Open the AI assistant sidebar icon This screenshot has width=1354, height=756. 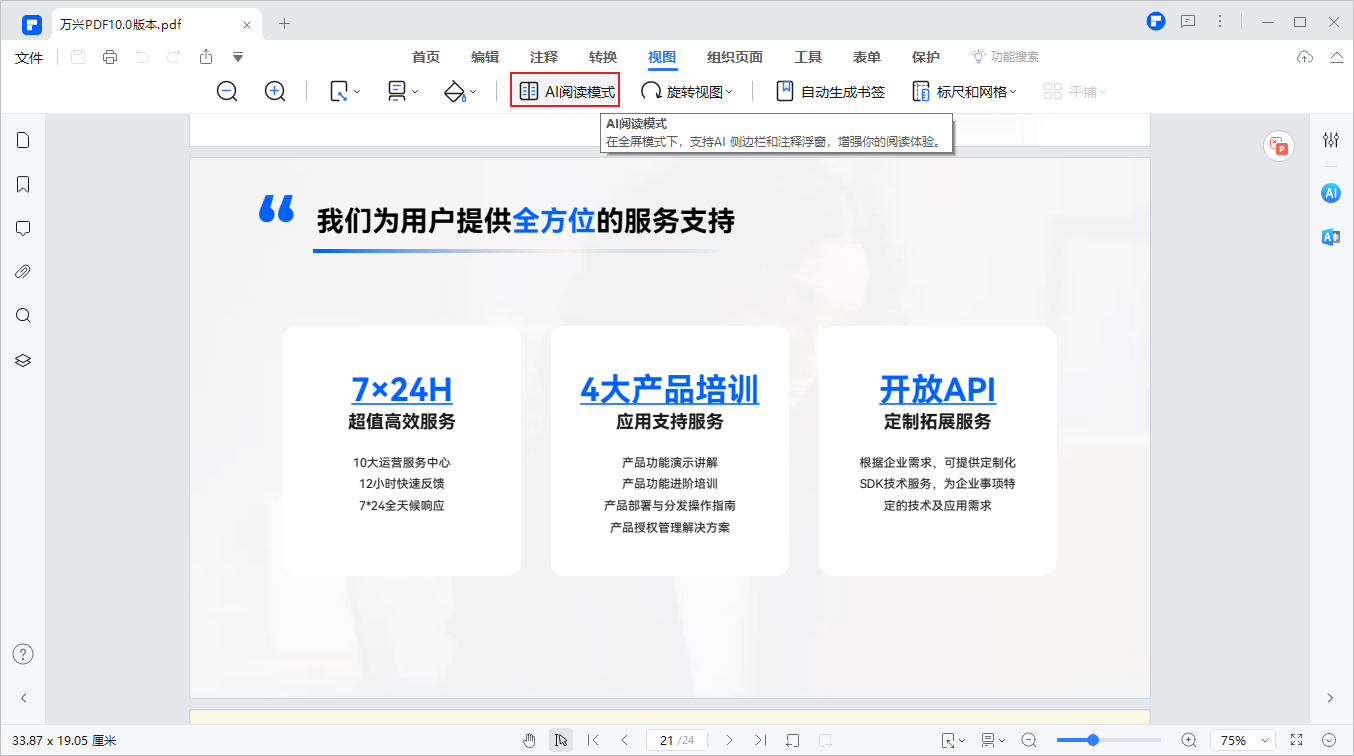(x=1331, y=193)
